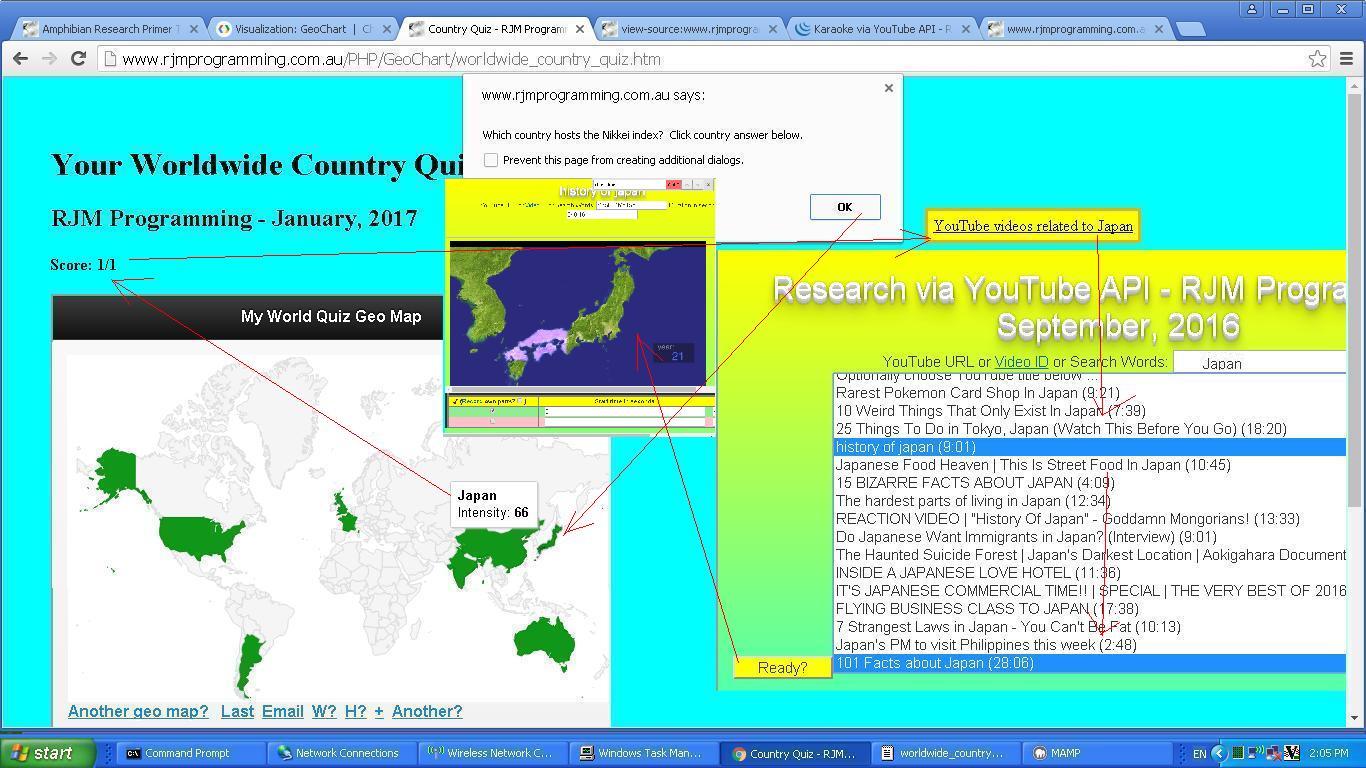The width and height of the screenshot is (1366, 768).
Task: Open the Chrome user profile icon
Action: (x=1251, y=9)
